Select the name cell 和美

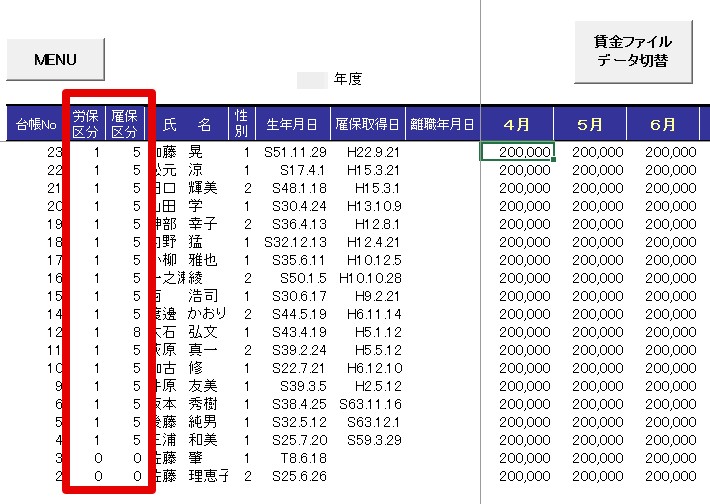pos(203,440)
